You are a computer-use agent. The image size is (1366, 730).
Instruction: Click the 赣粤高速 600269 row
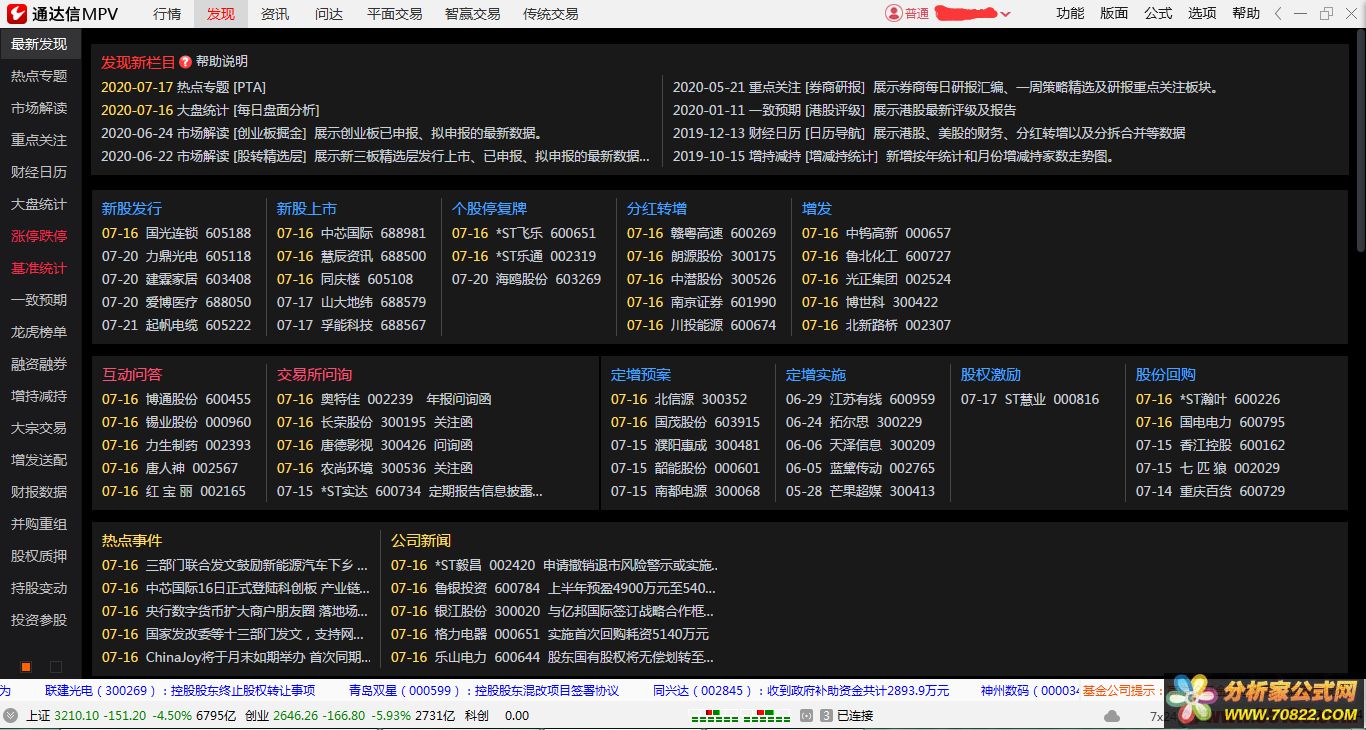[701, 233]
